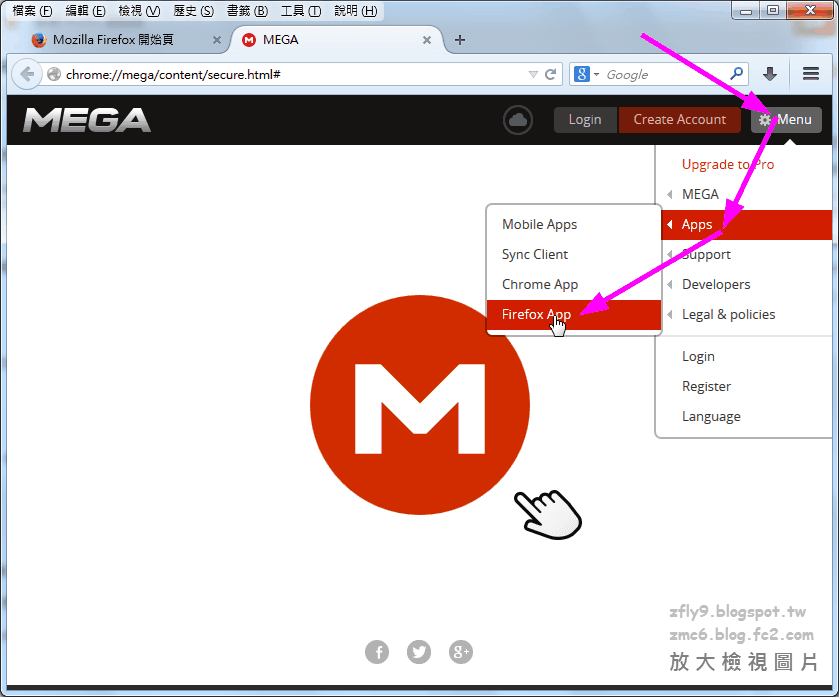
Task: Open the 檔案 (F) menu
Action: tap(32, 11)
